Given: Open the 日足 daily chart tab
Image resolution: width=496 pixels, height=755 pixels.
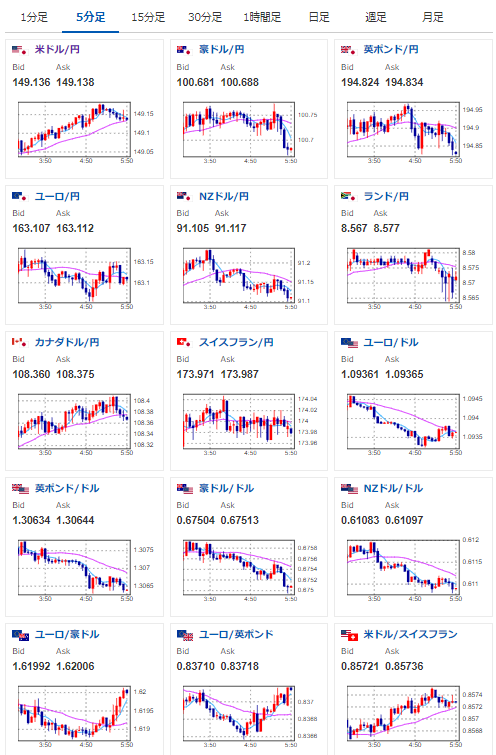Looking at the screenshot, I should pos(319,17).
